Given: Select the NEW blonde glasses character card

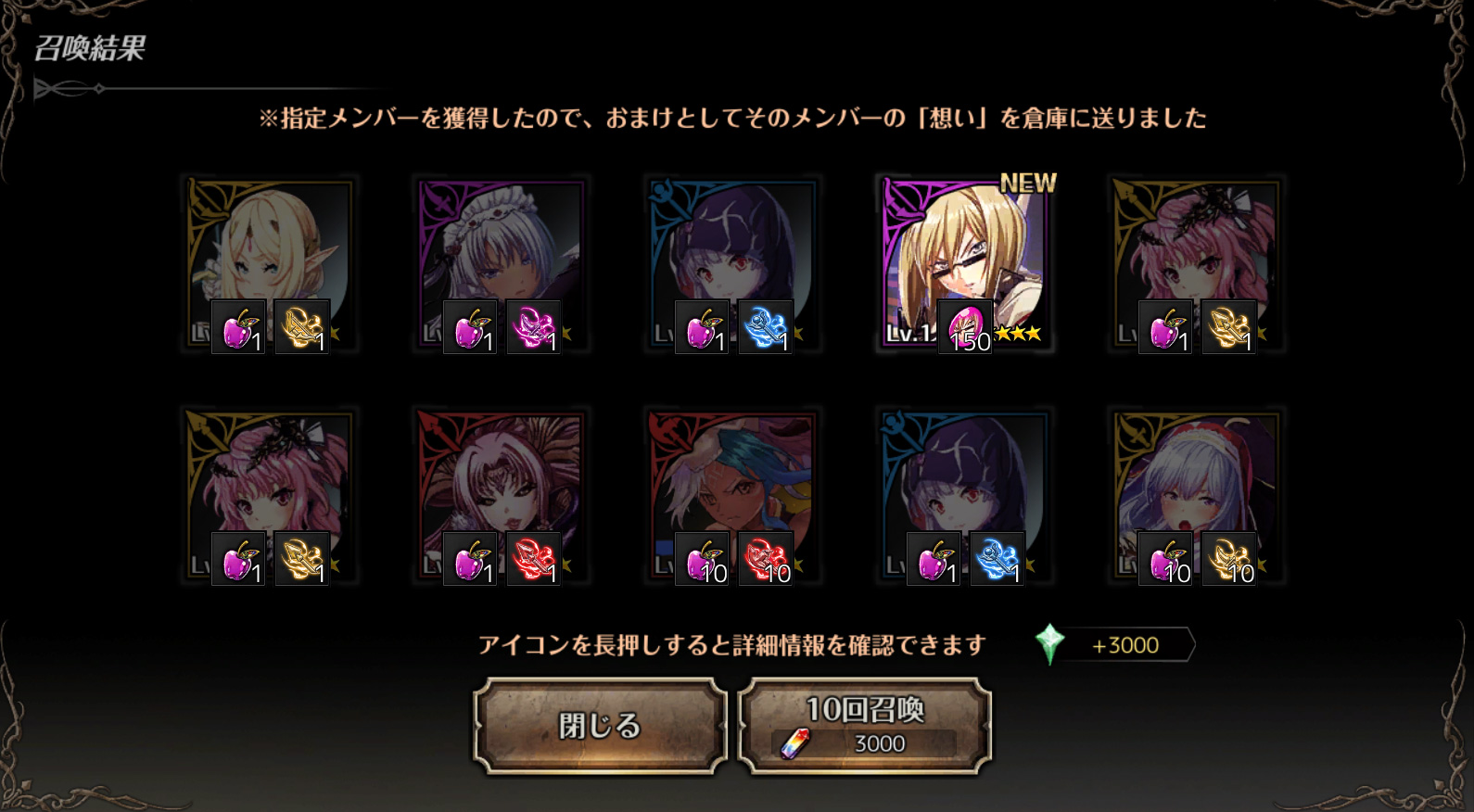Looking at the screenshot, I should point(964,263).
